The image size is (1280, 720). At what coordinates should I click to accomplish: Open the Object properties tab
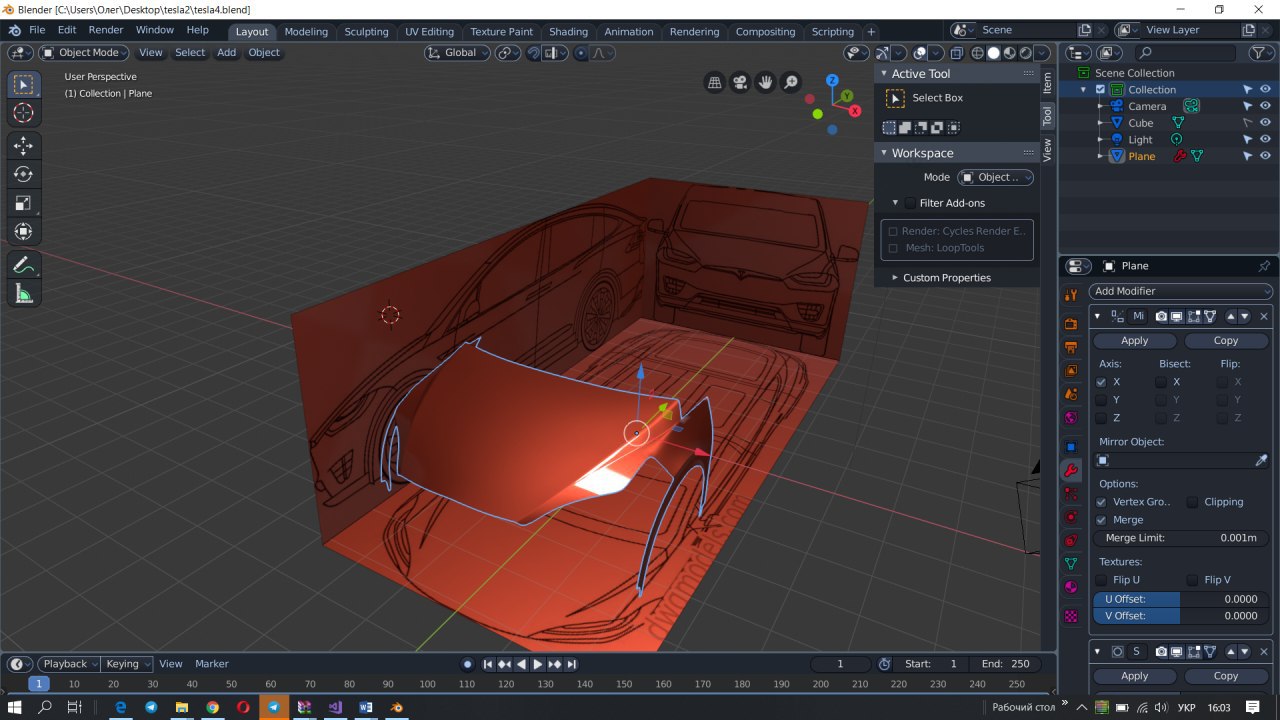tap(1071, 447)
